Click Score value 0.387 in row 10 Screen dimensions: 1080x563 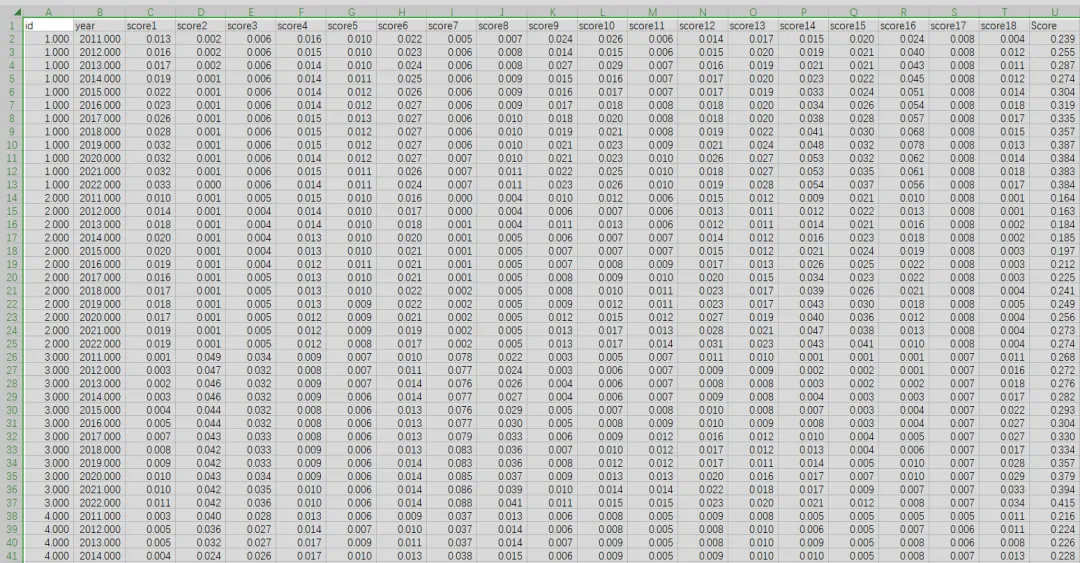(x=1054, y=145)
